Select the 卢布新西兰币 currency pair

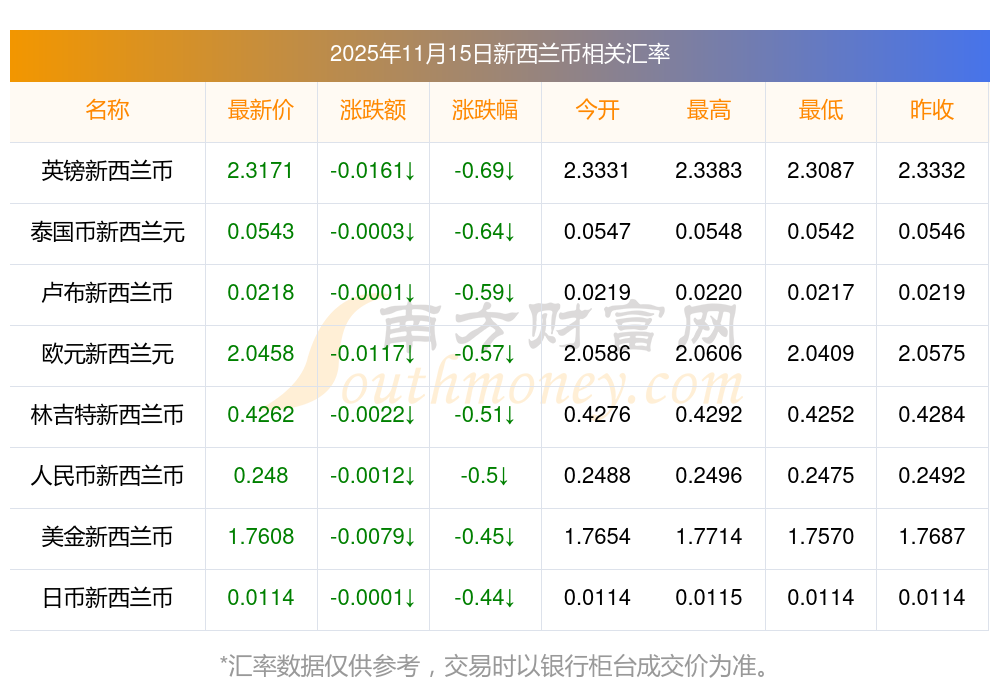[x=107, y=293]
